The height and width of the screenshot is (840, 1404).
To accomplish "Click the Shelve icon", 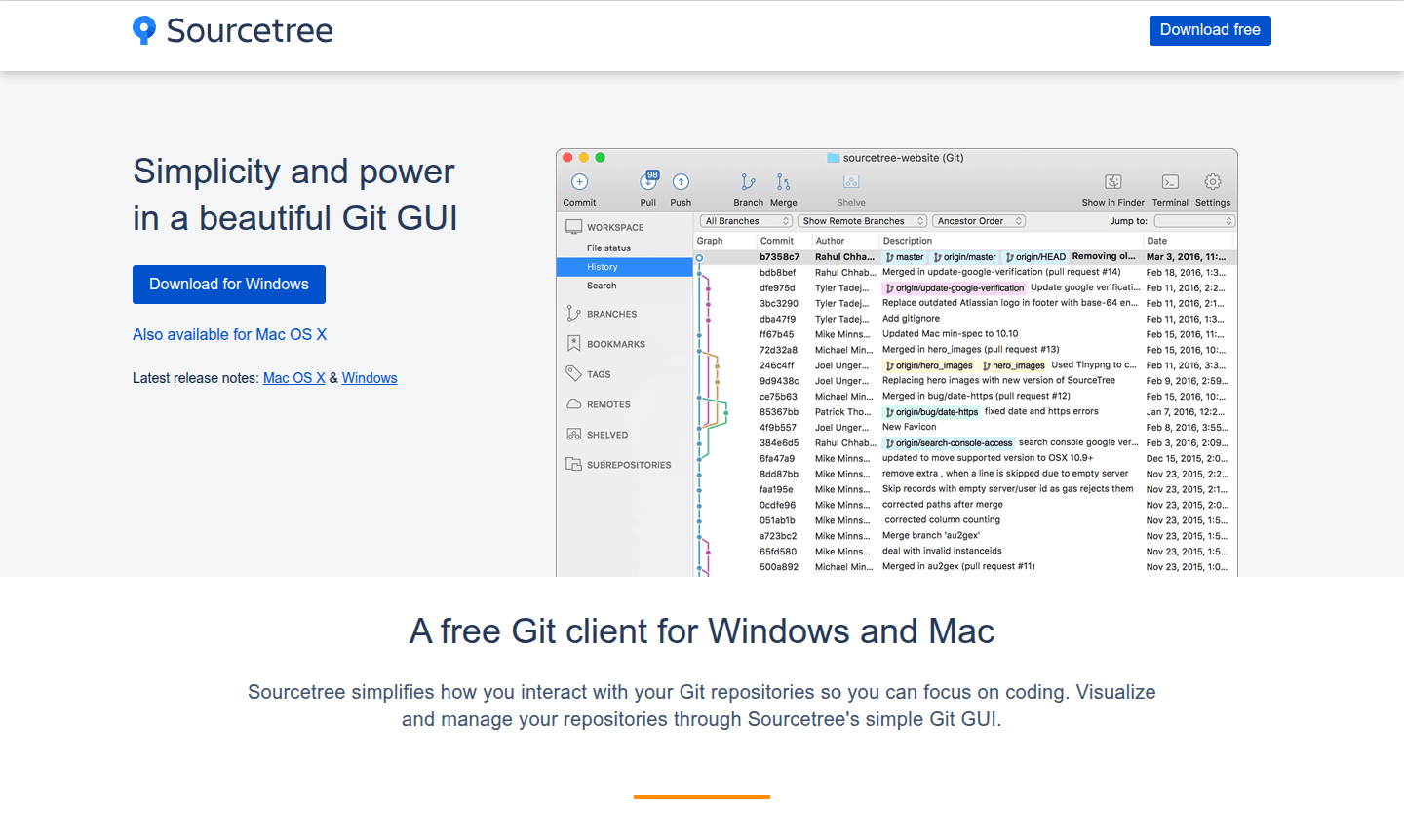I will (x=850, y=185).
